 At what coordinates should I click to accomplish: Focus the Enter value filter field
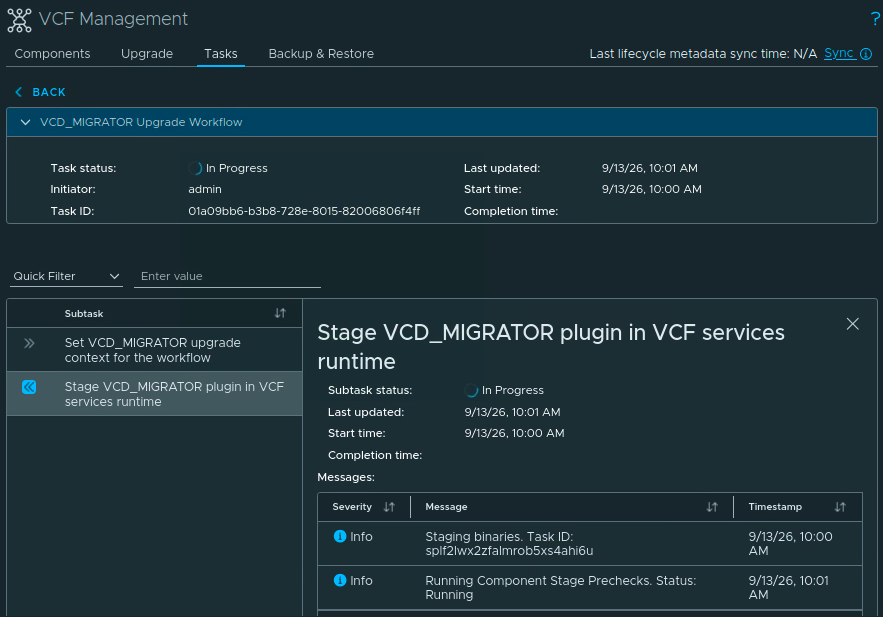pyautogui.click(x=228, y=276)
